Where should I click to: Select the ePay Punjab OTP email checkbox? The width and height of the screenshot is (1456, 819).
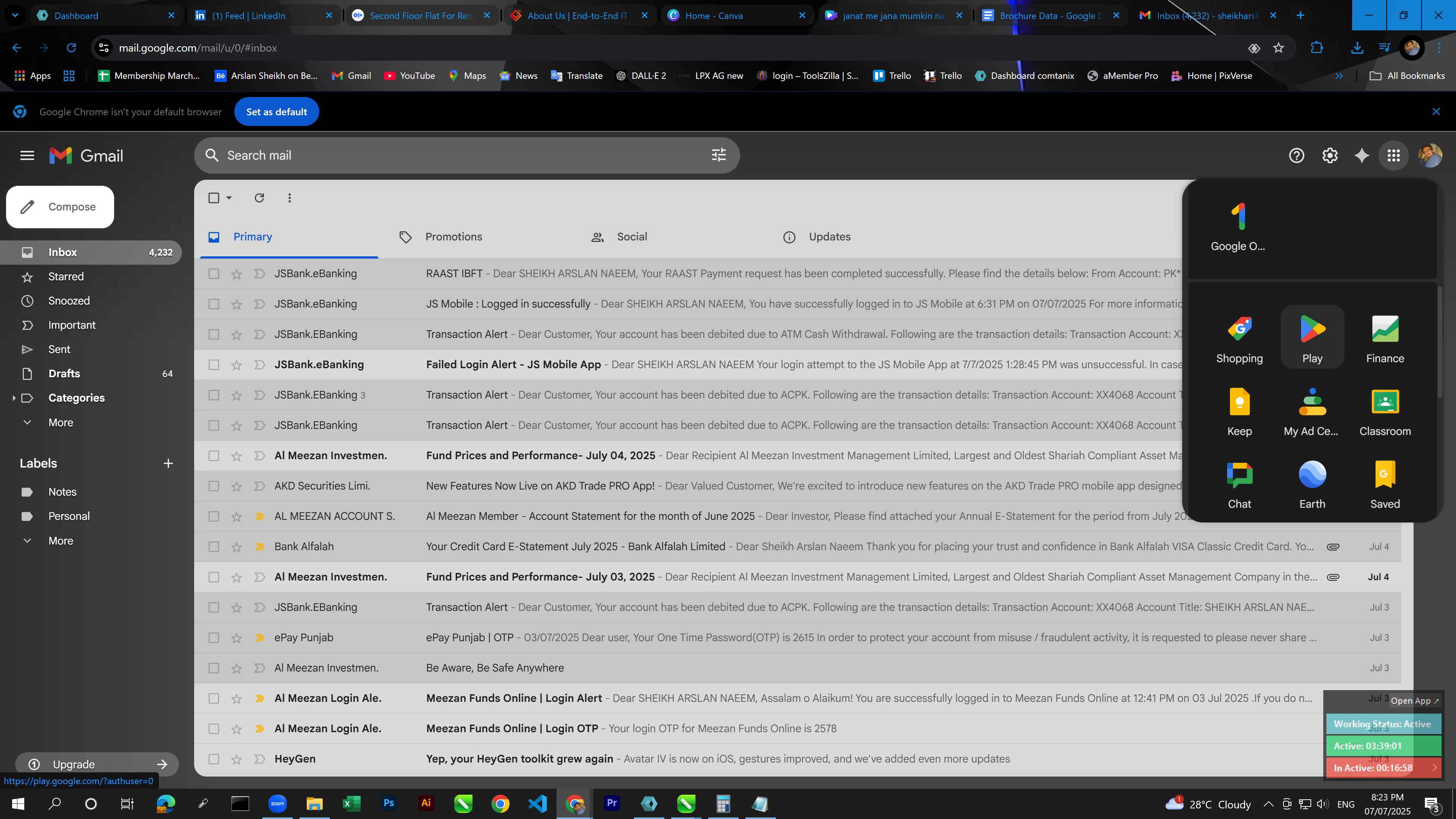(x=213, y=637)
